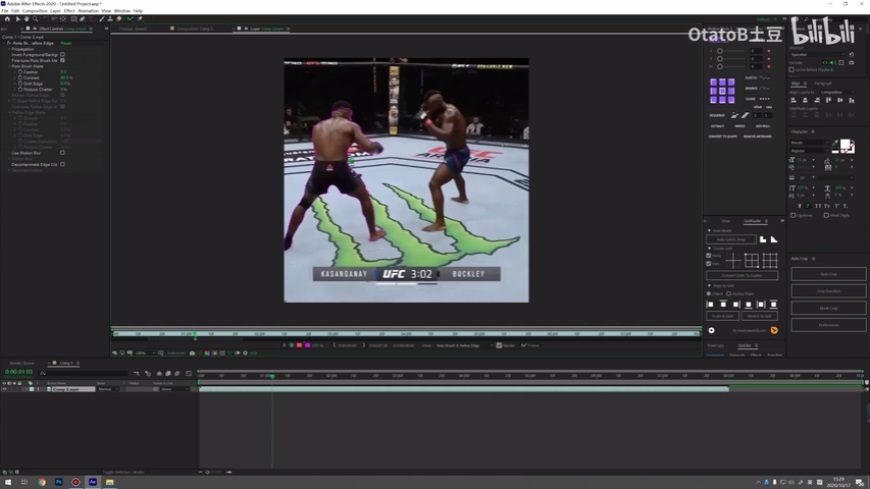The image size is (870, 489).
Task: Open Photoshop from the Windows taskbar
Action: pyautogui.click(x=59, y=482)
